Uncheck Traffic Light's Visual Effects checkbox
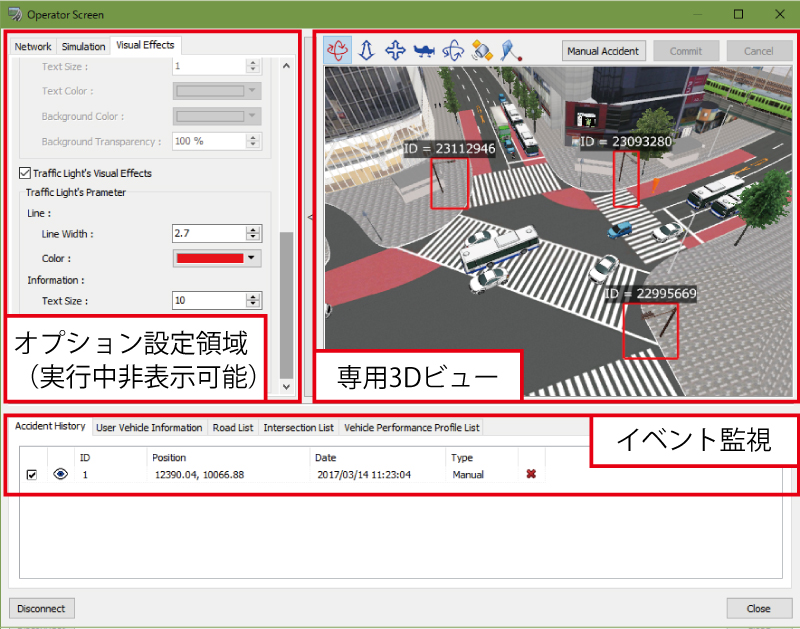The image size is (800, 629). (x=26, y=173)
